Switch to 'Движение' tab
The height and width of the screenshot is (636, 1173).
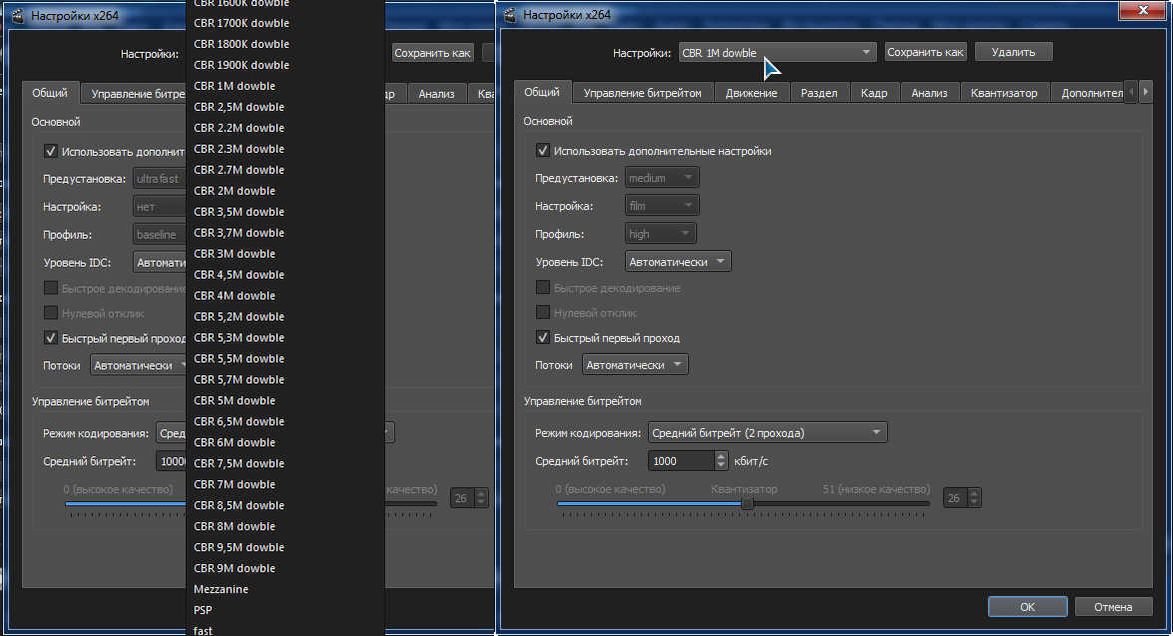coord(751,93)
